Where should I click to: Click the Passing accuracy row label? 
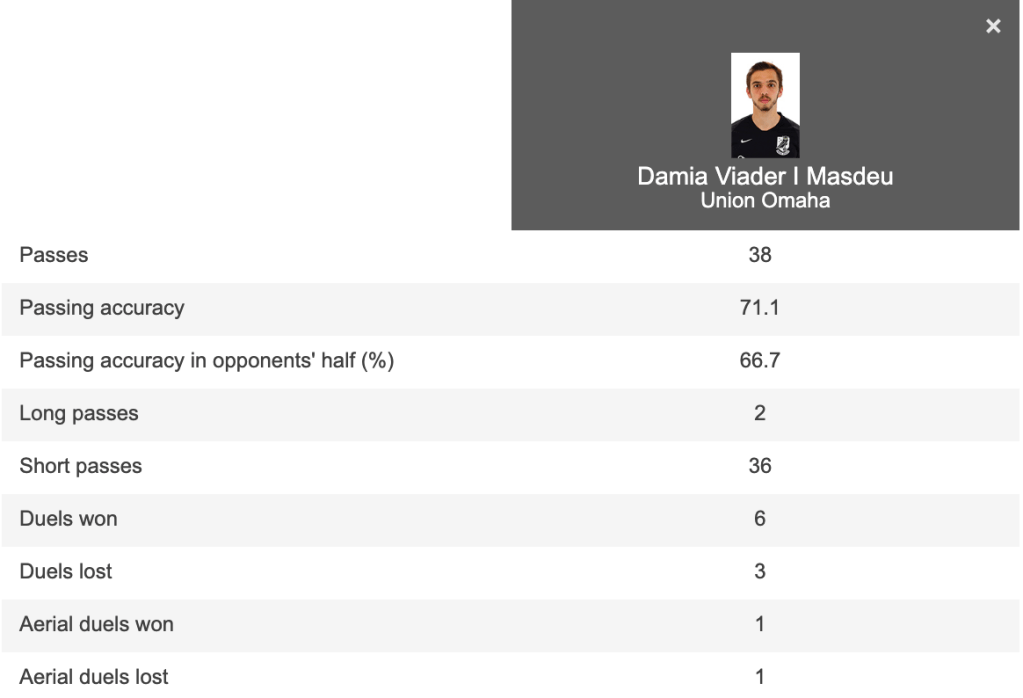pos(102,308)
